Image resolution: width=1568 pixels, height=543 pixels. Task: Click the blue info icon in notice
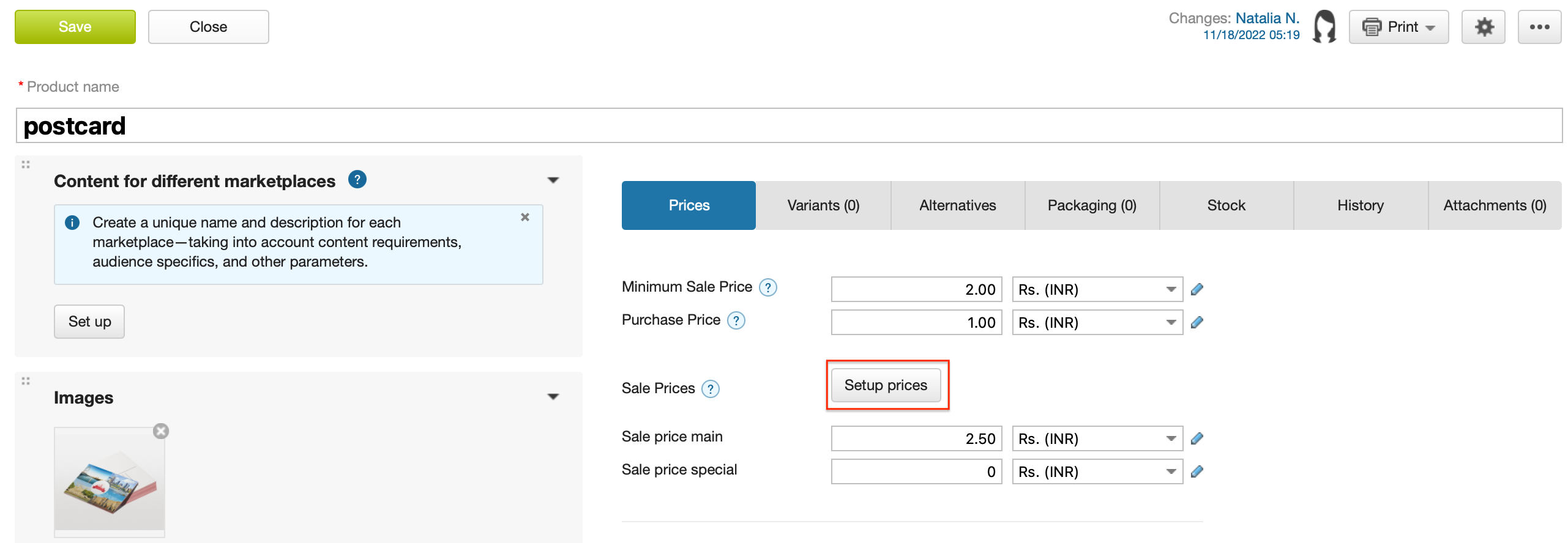[x=72, y=223]
